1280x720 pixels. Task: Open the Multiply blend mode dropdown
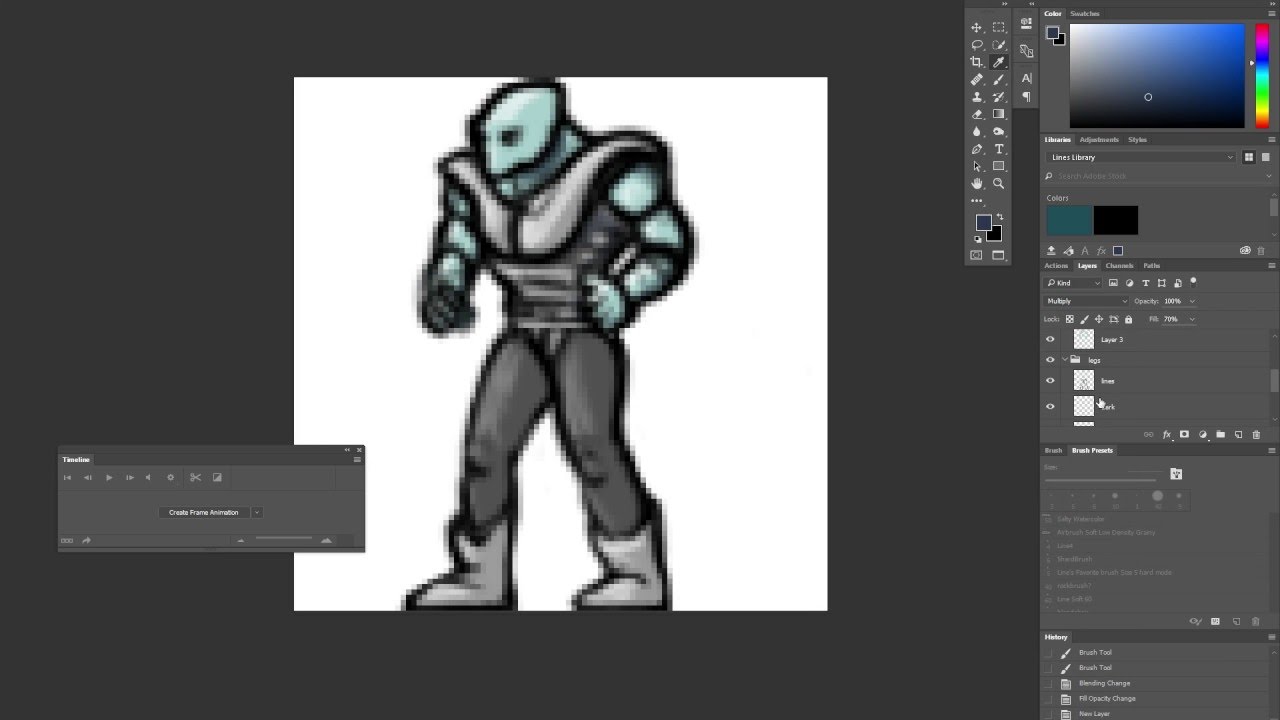(x=1085, y=301)
